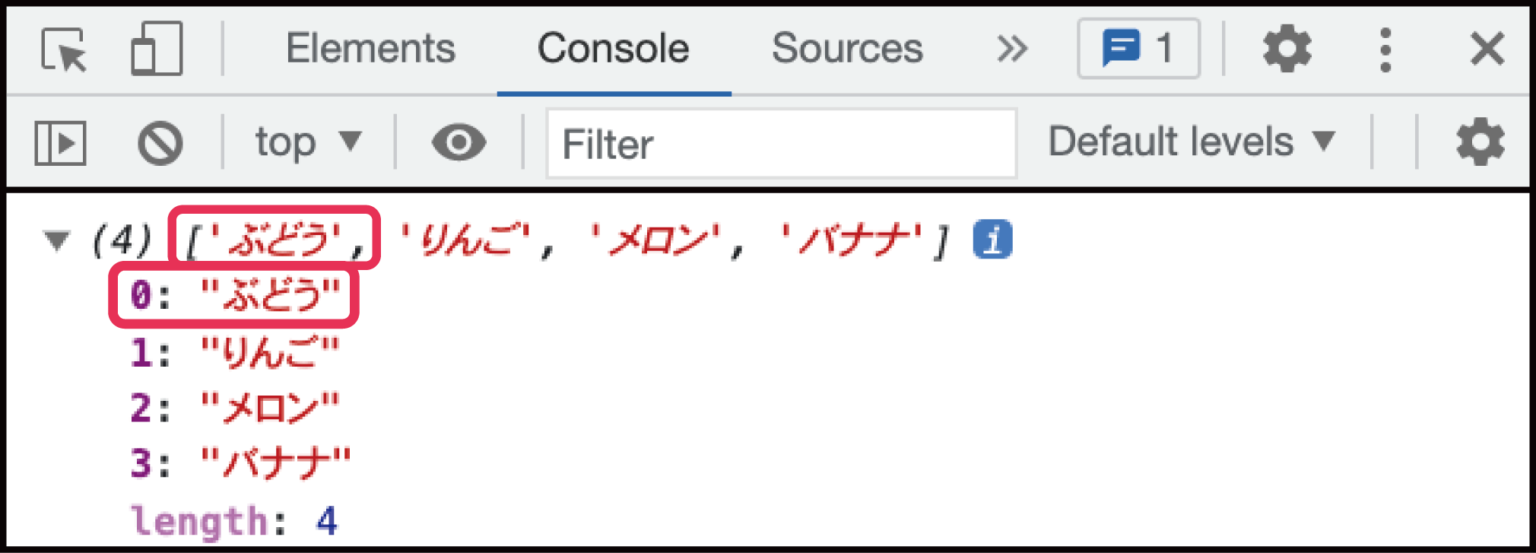Image resolution: width=1536 pixels, height=553 pixels.
Task: Click into the Filter text field
Action: (x=780, y=144)
